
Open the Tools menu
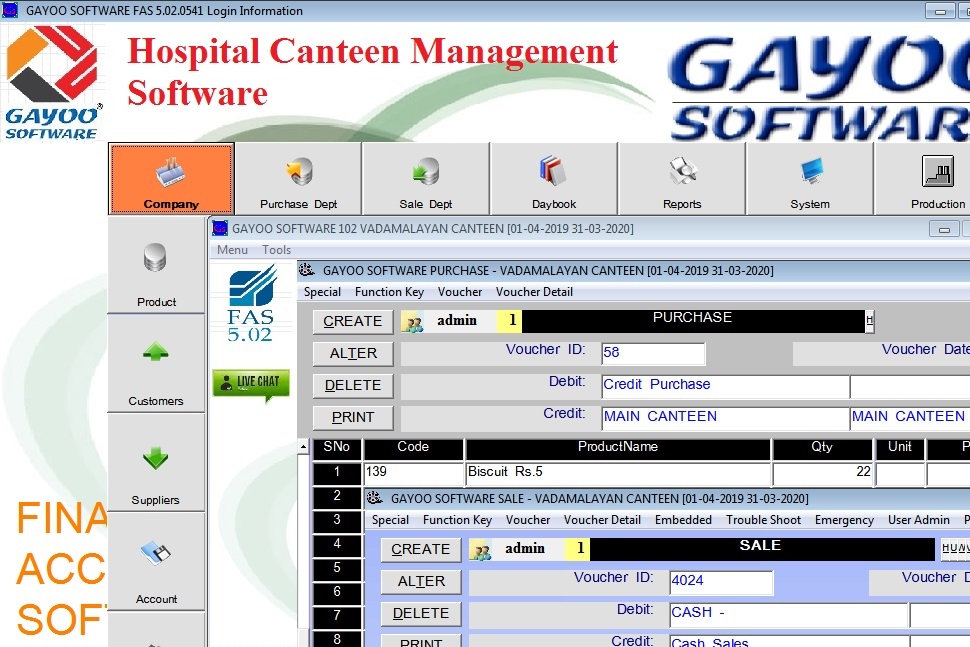point(276,250)
